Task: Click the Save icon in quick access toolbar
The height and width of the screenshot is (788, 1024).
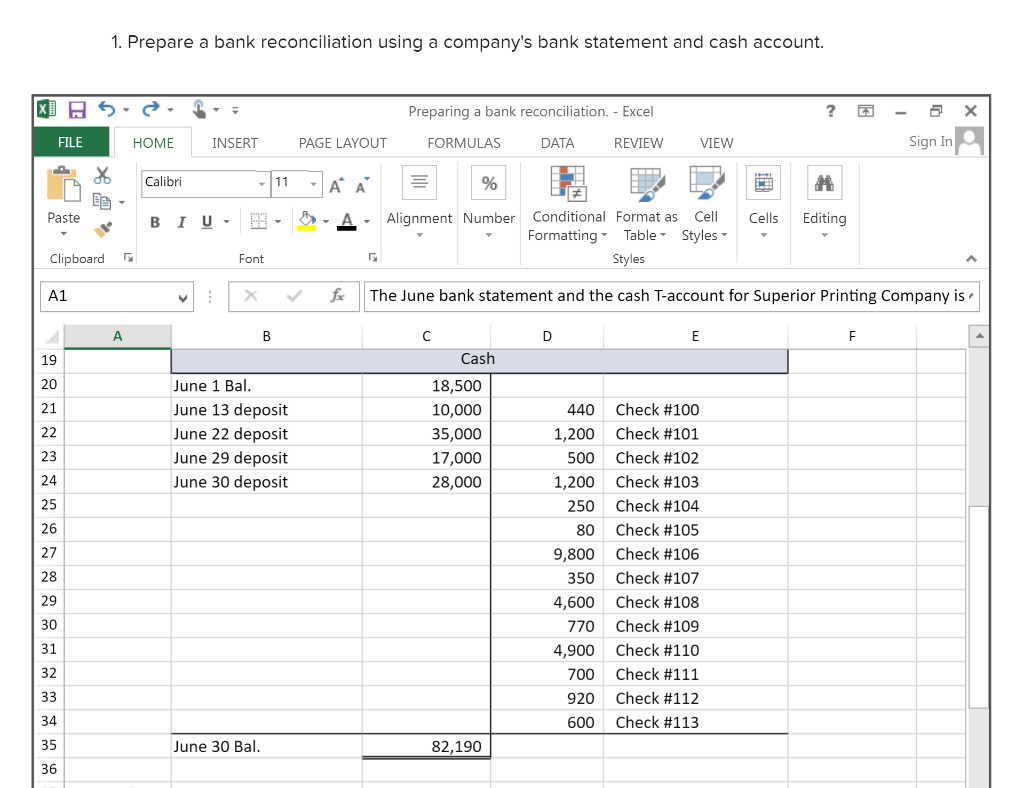Action: (75, 111)
